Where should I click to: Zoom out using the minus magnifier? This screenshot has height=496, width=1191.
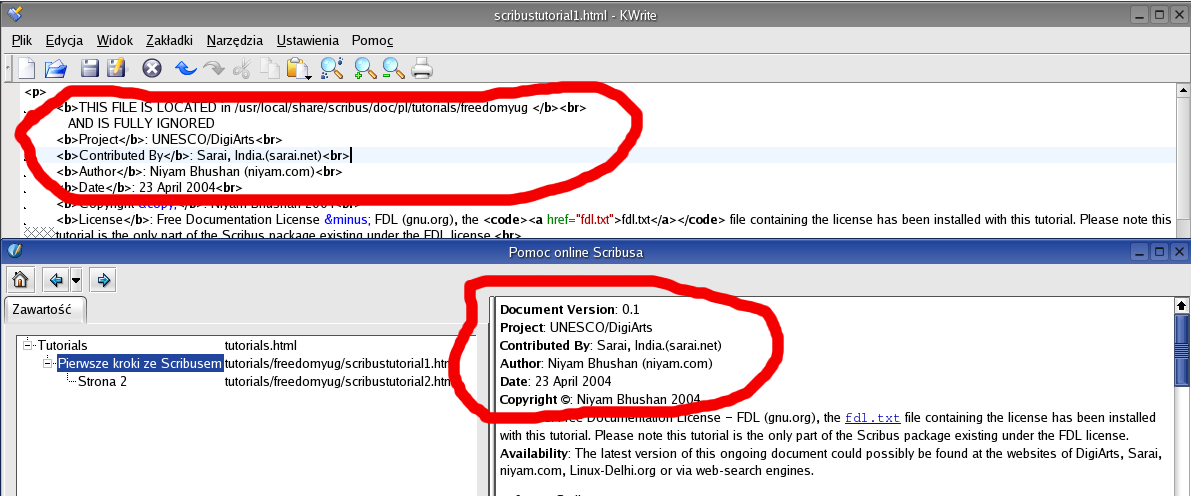pyautogui.click(x=393, y=68)
